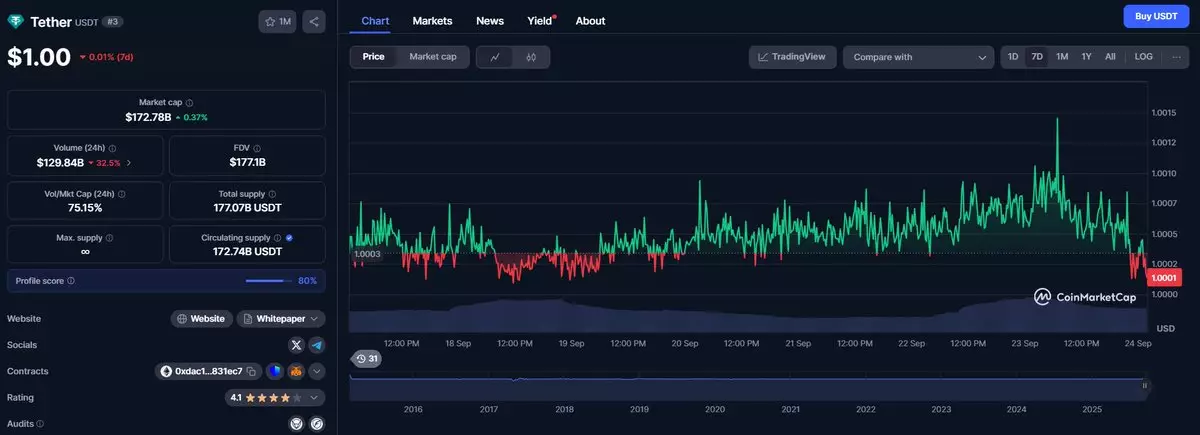The image size is (1200, 435).
Task: Click the 2020 mark on timeline navigator
Action: pos(714,409)
